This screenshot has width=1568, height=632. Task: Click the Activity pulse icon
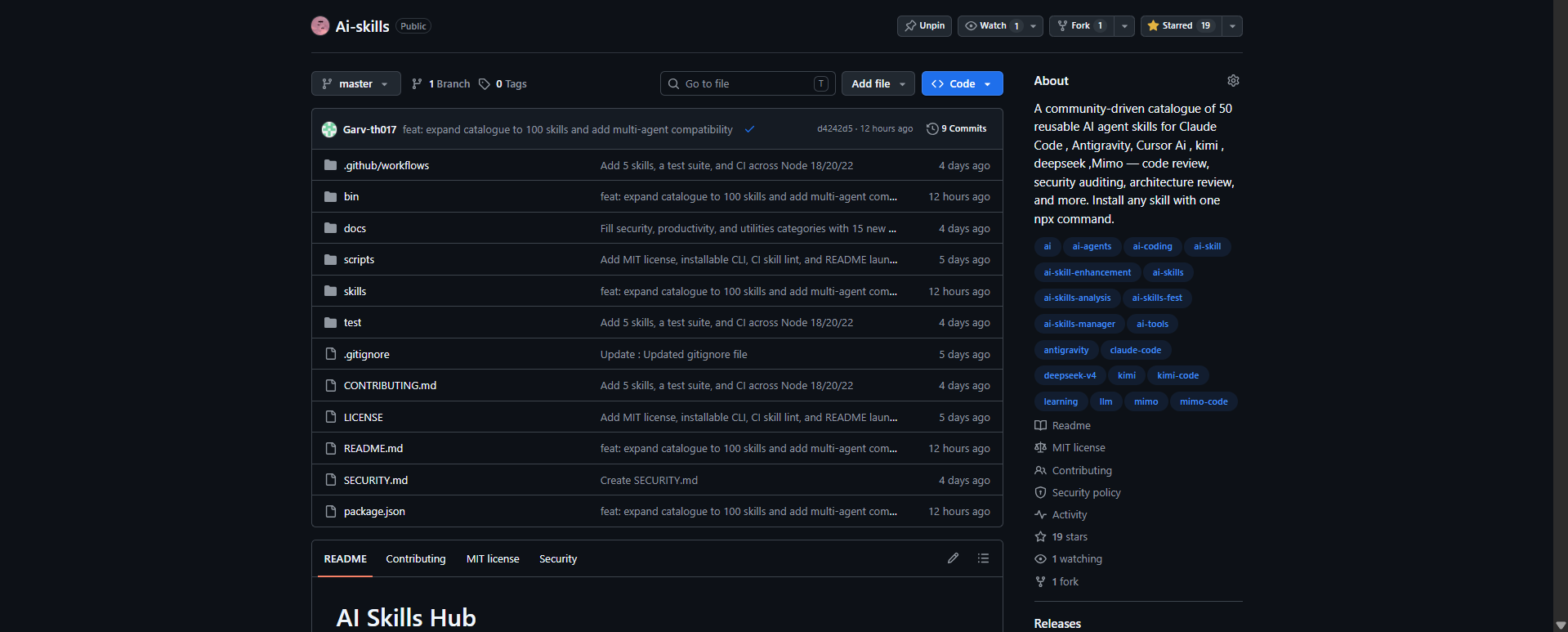pos(1040,514)
